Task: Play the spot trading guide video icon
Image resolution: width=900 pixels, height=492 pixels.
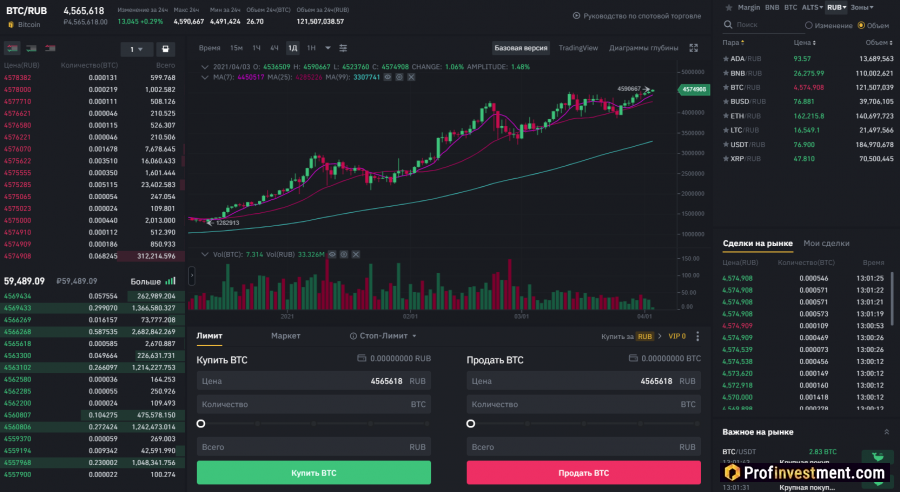Action: point(576,16)
